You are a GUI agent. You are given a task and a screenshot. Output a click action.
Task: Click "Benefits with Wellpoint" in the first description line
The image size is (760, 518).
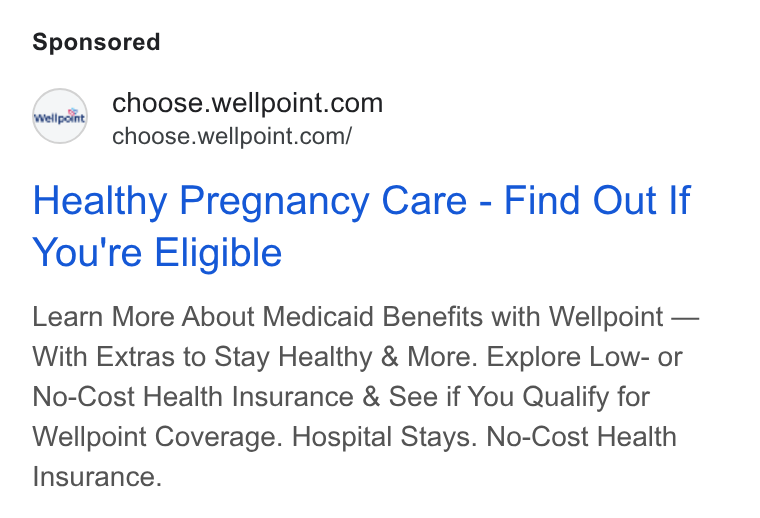[522, 317]
